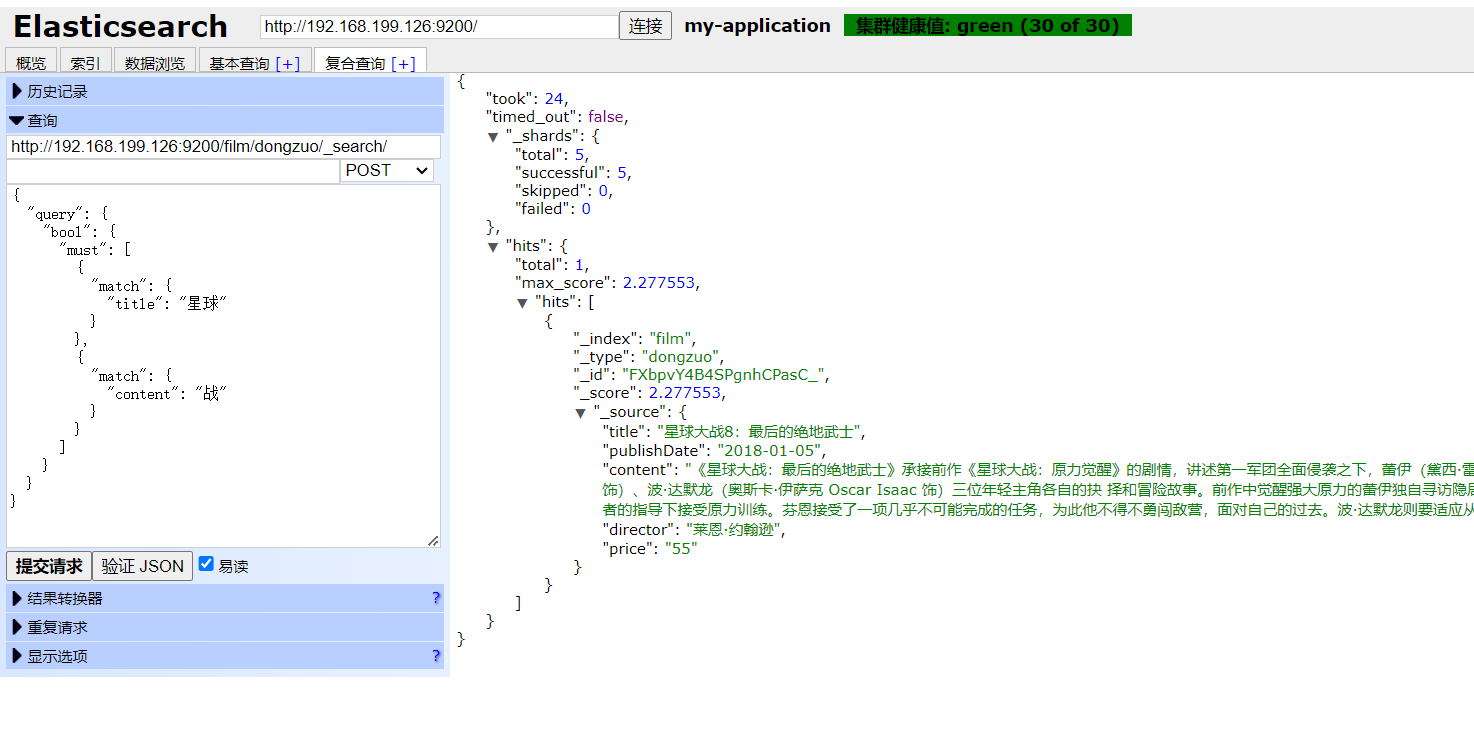Collapse the outer hits JSON node
This screenshot has height=741, width=1474.
click(x=493, y=247)
